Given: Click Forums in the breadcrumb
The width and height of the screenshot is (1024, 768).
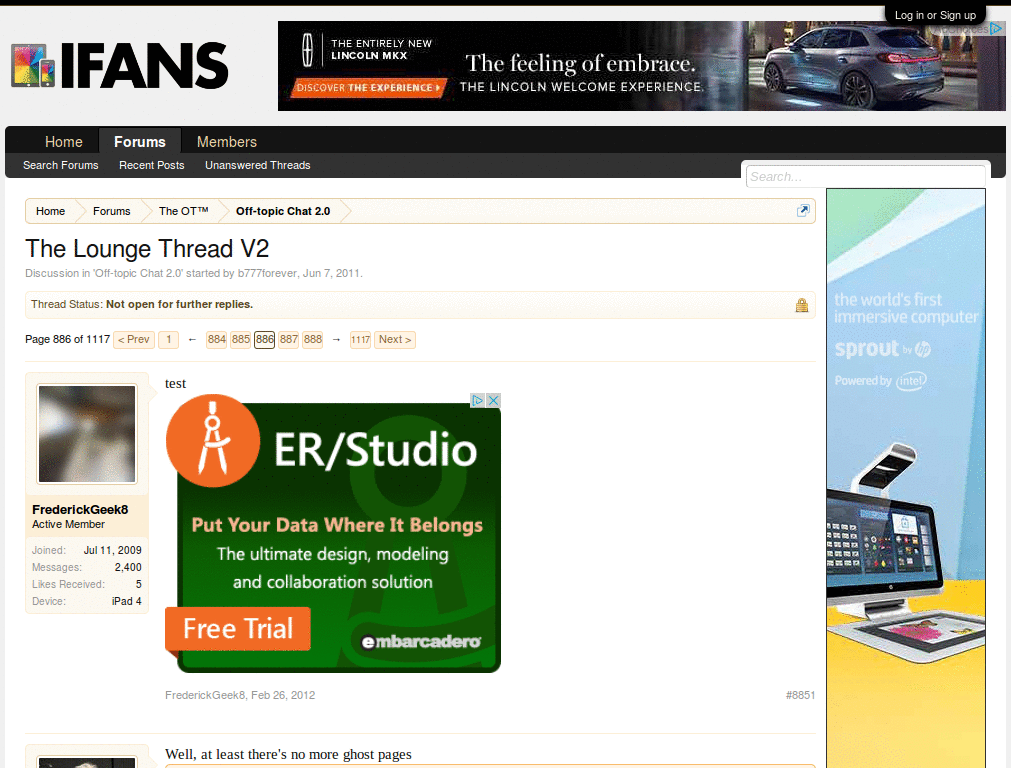Looking at the screenshot, I should point(112,211).
